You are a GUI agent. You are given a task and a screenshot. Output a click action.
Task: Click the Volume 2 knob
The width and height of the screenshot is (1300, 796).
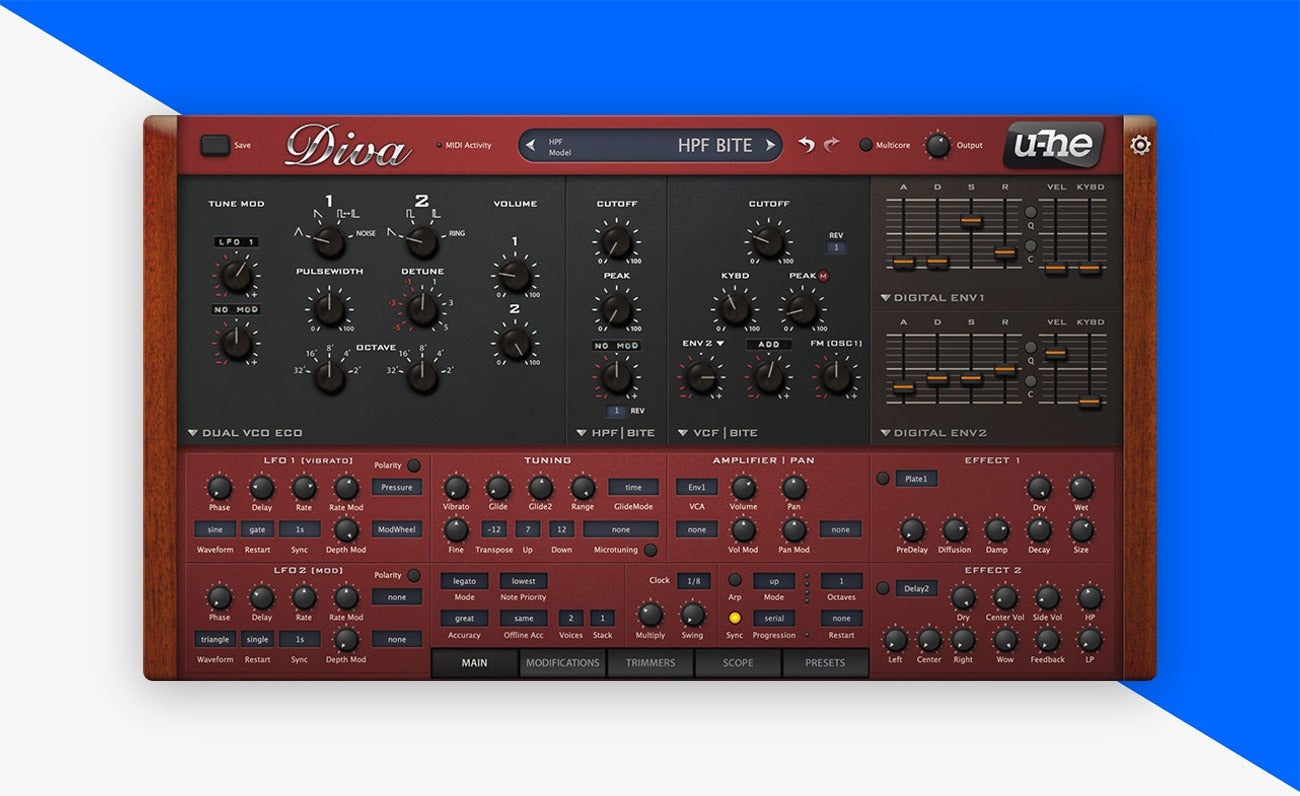pos(515,344)
